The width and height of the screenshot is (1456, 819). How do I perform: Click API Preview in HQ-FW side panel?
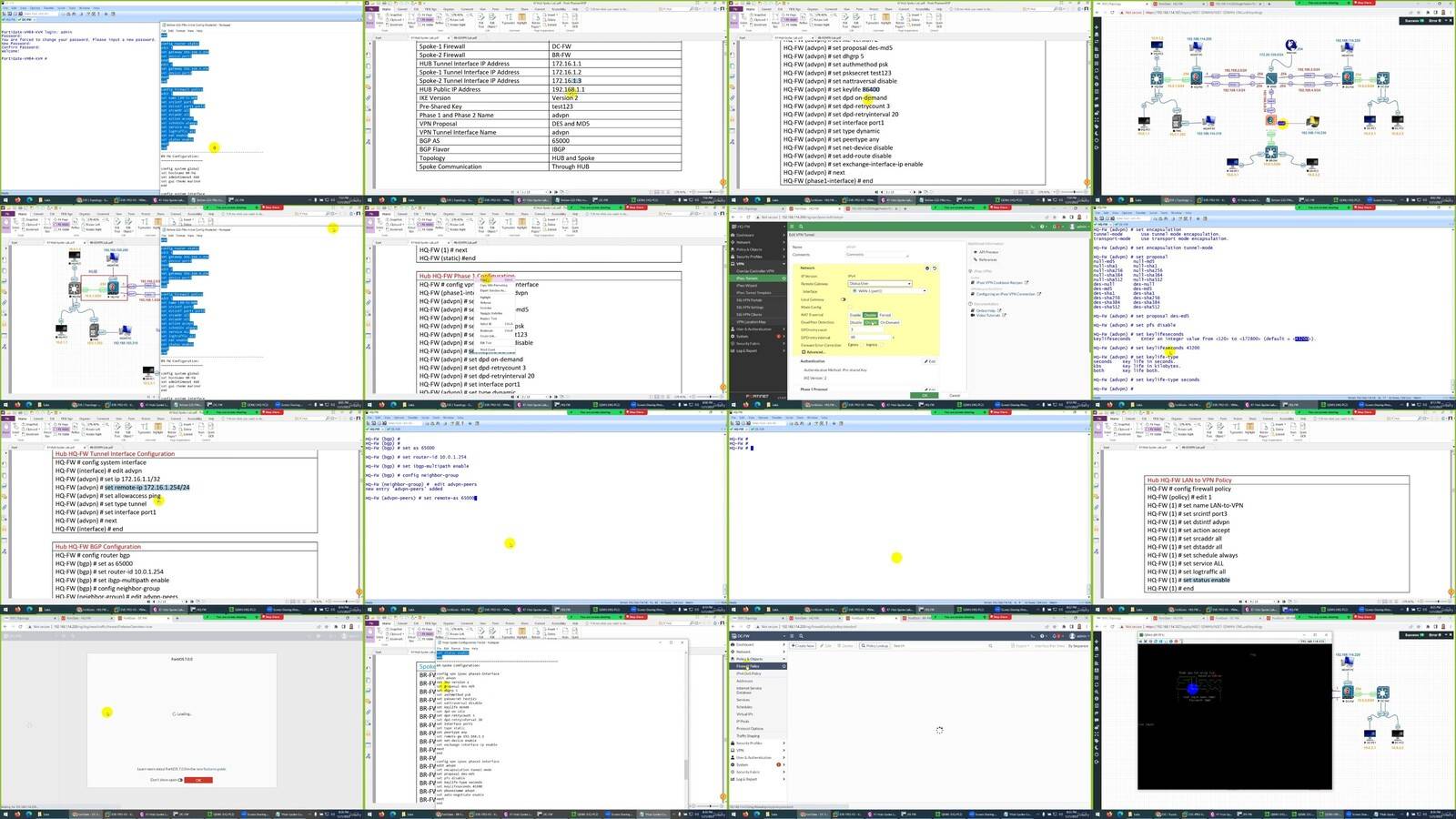pyautogui.click(x=986, y=252)
